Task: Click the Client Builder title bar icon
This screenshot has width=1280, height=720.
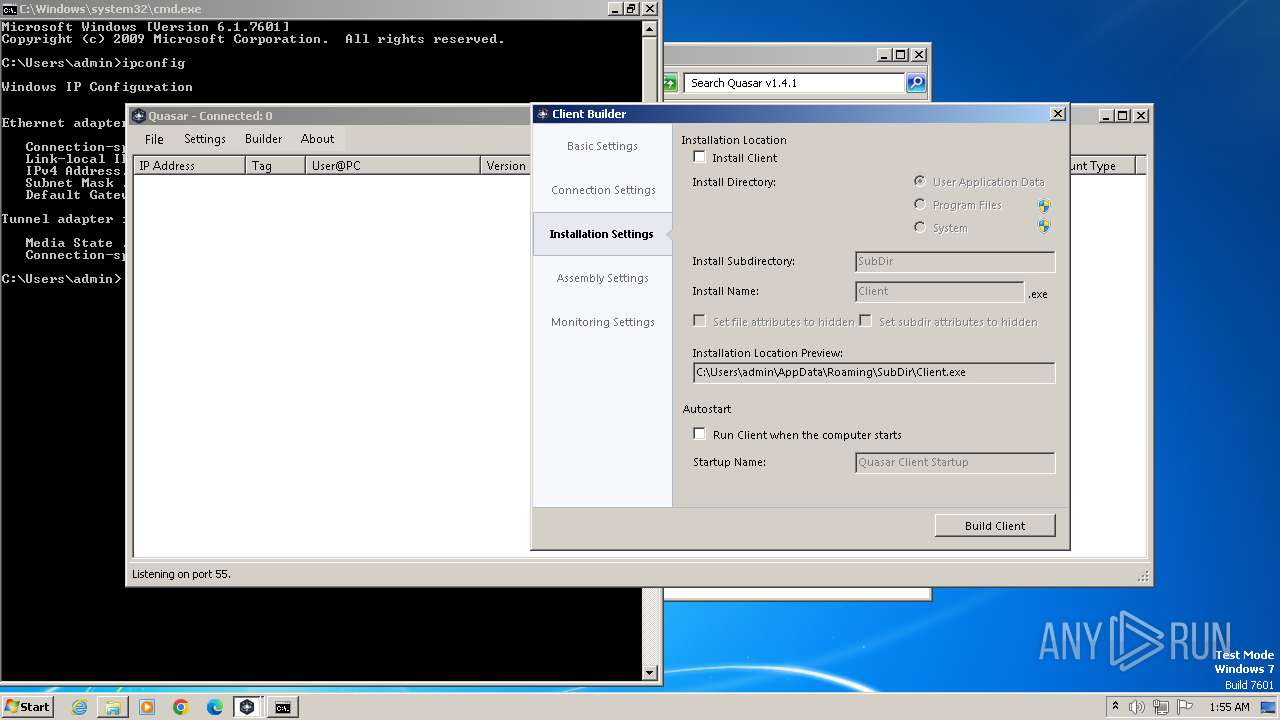Action: tap(541, 114)
